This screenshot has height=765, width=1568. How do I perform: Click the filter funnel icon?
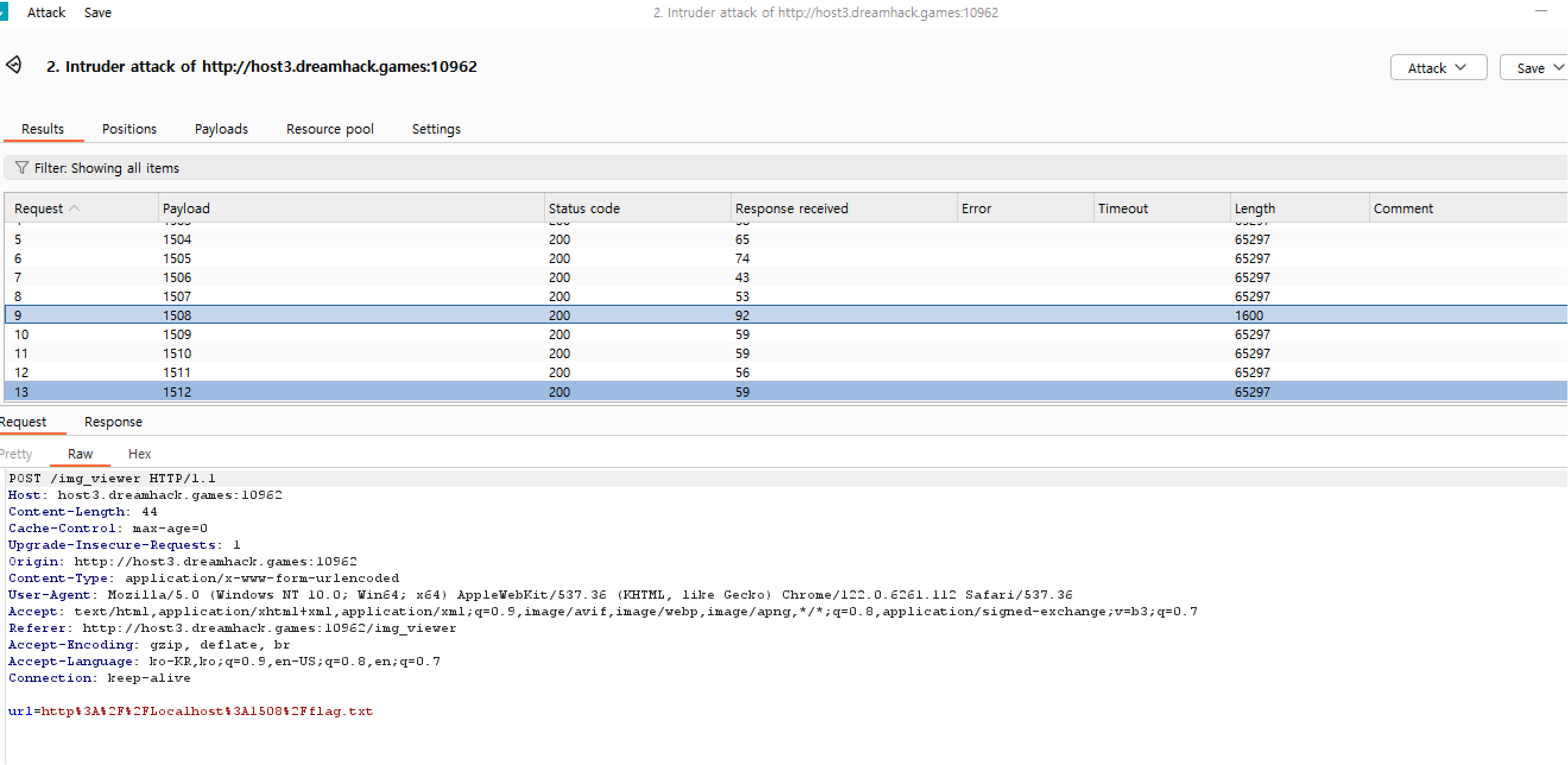pos(22,167)
